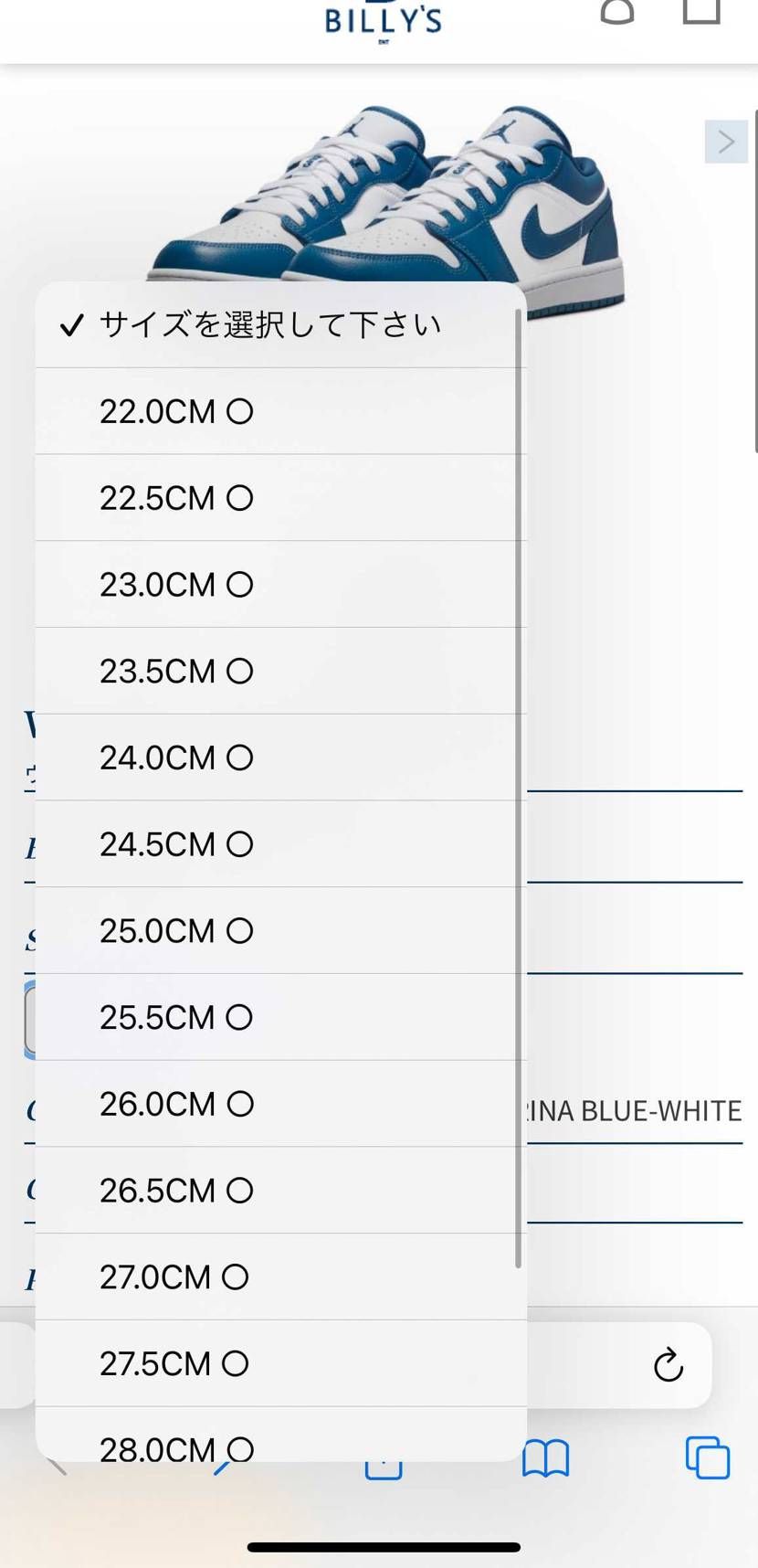
Task: Select 25.5CM from the size list
Action: [x=281, y=1017]
